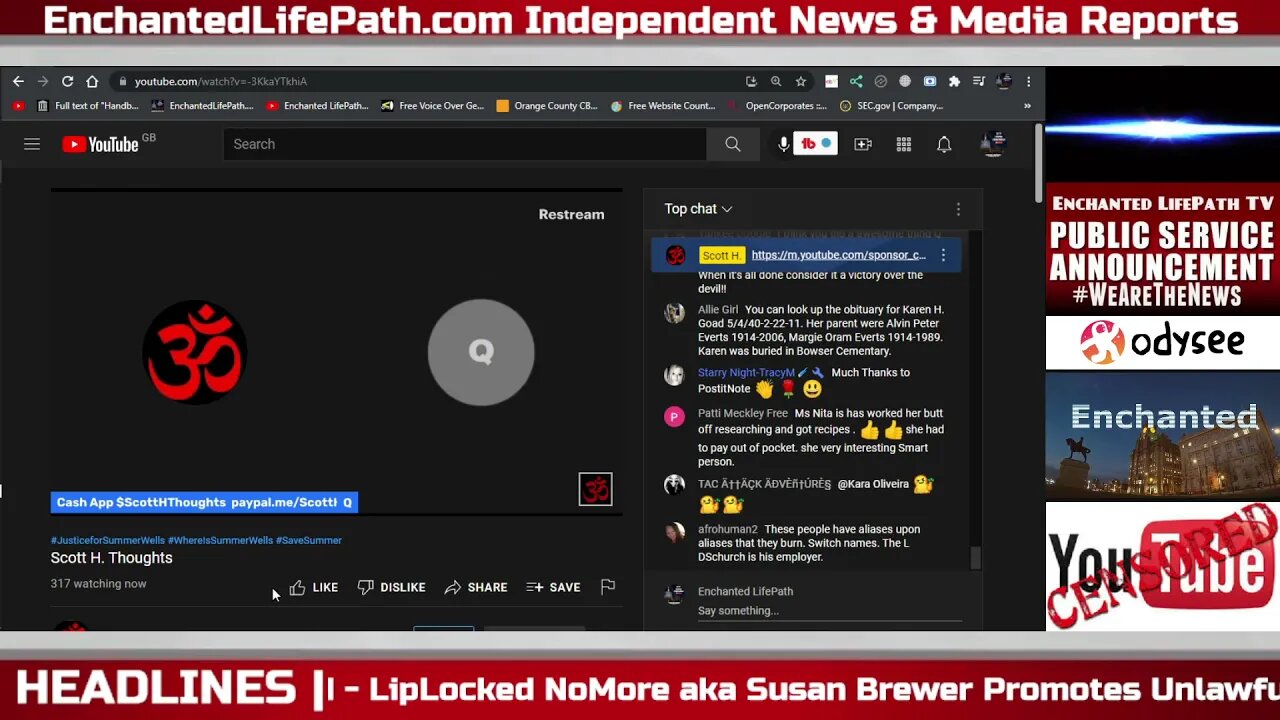Open the OpenCorporates bookmark
Image resolution: width=1280 pixels, height=720 pixels.
778,106
